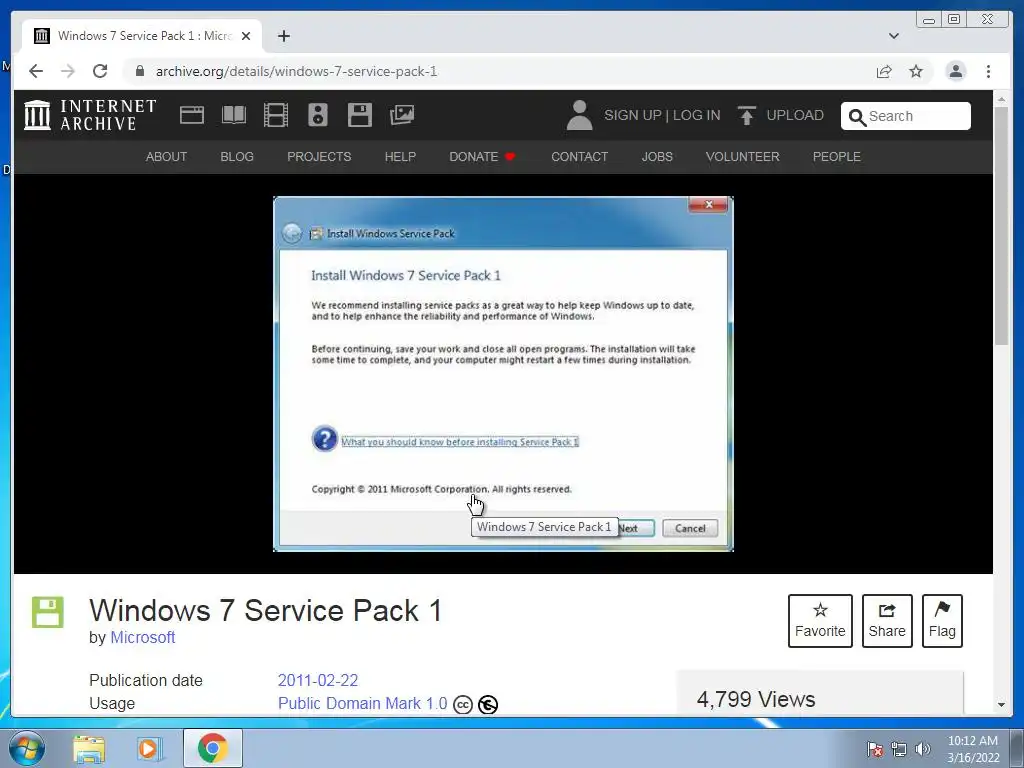The width and height of the screenshot is (1024, 768).
Task: Click the Flag button
Action: [942, 621]
